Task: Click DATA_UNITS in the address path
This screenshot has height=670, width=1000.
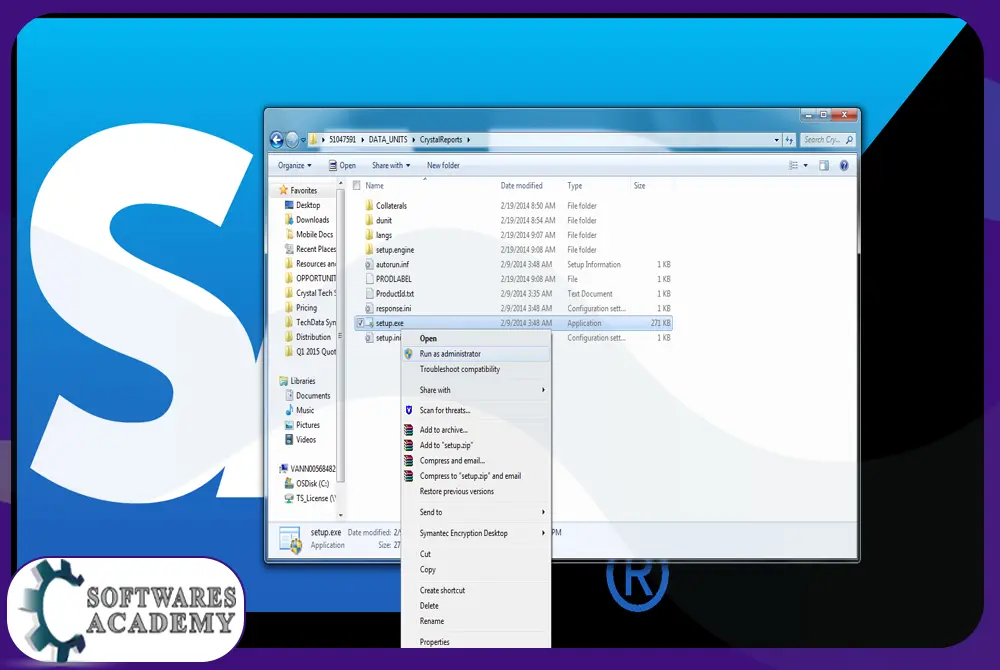Action: click(x=388, y=140)
